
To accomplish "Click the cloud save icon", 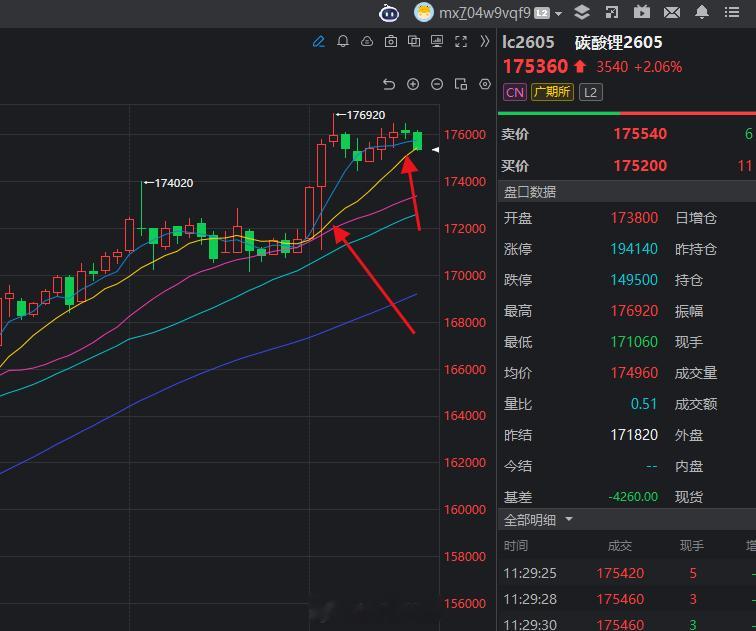I will point(367,41).
